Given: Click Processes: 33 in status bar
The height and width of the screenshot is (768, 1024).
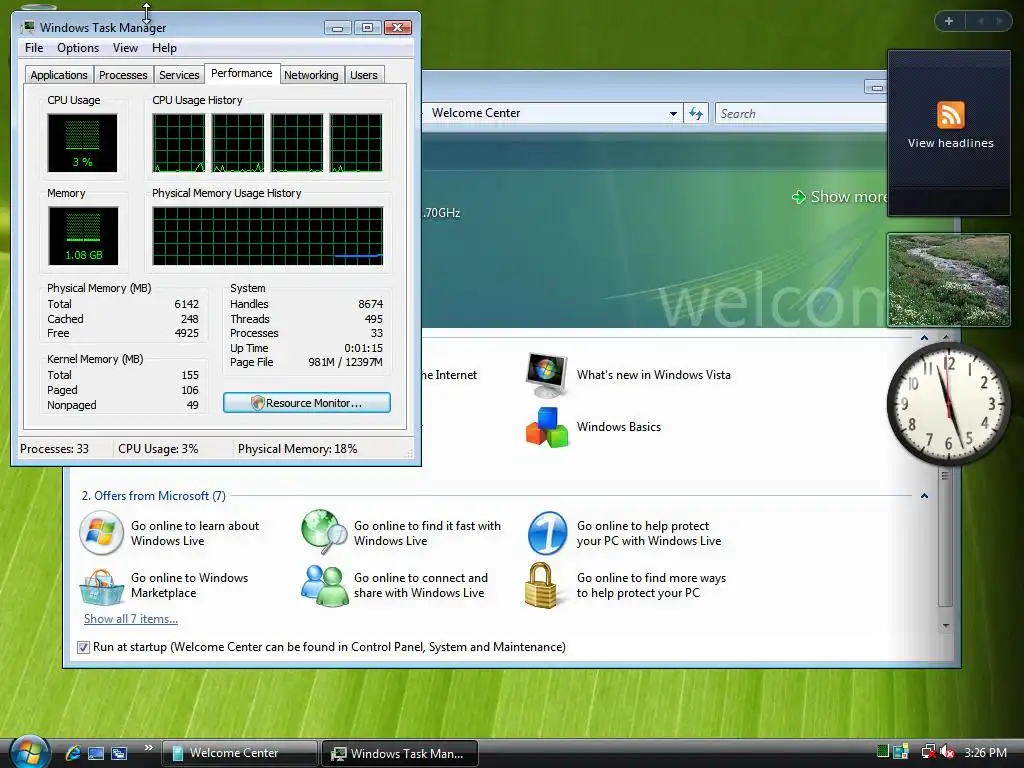Looking at the screenshot, I should pos(54,449).
